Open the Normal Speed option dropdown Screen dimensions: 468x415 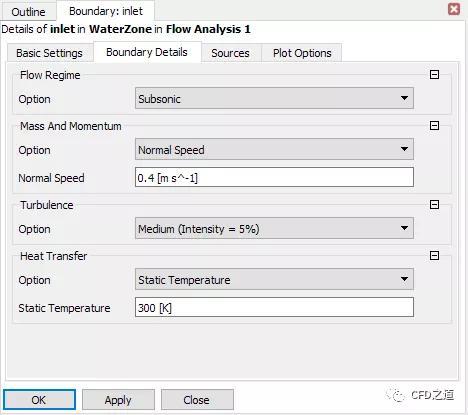click(274, 149)
